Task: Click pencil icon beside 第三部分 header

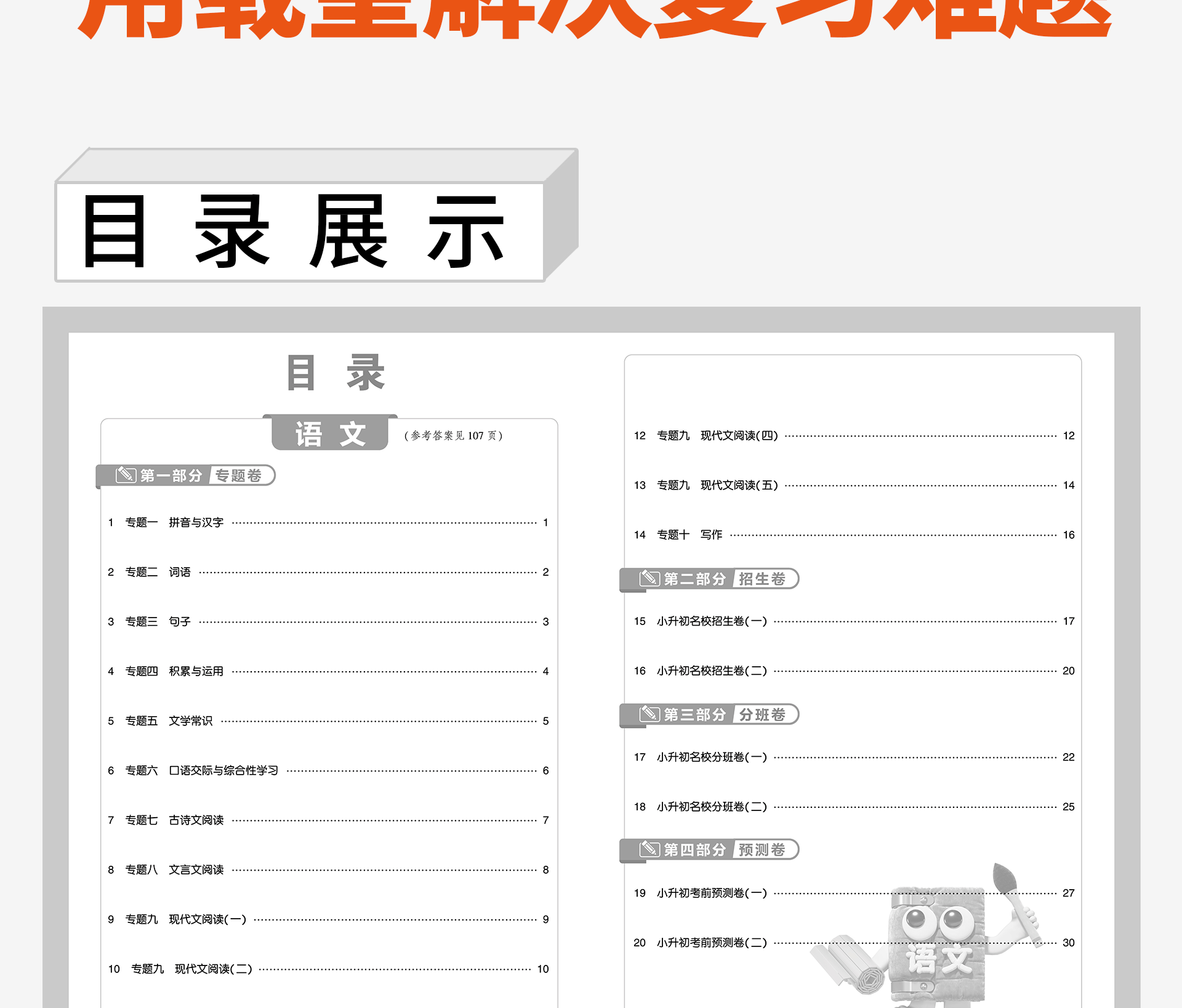Action: (649, 714)
